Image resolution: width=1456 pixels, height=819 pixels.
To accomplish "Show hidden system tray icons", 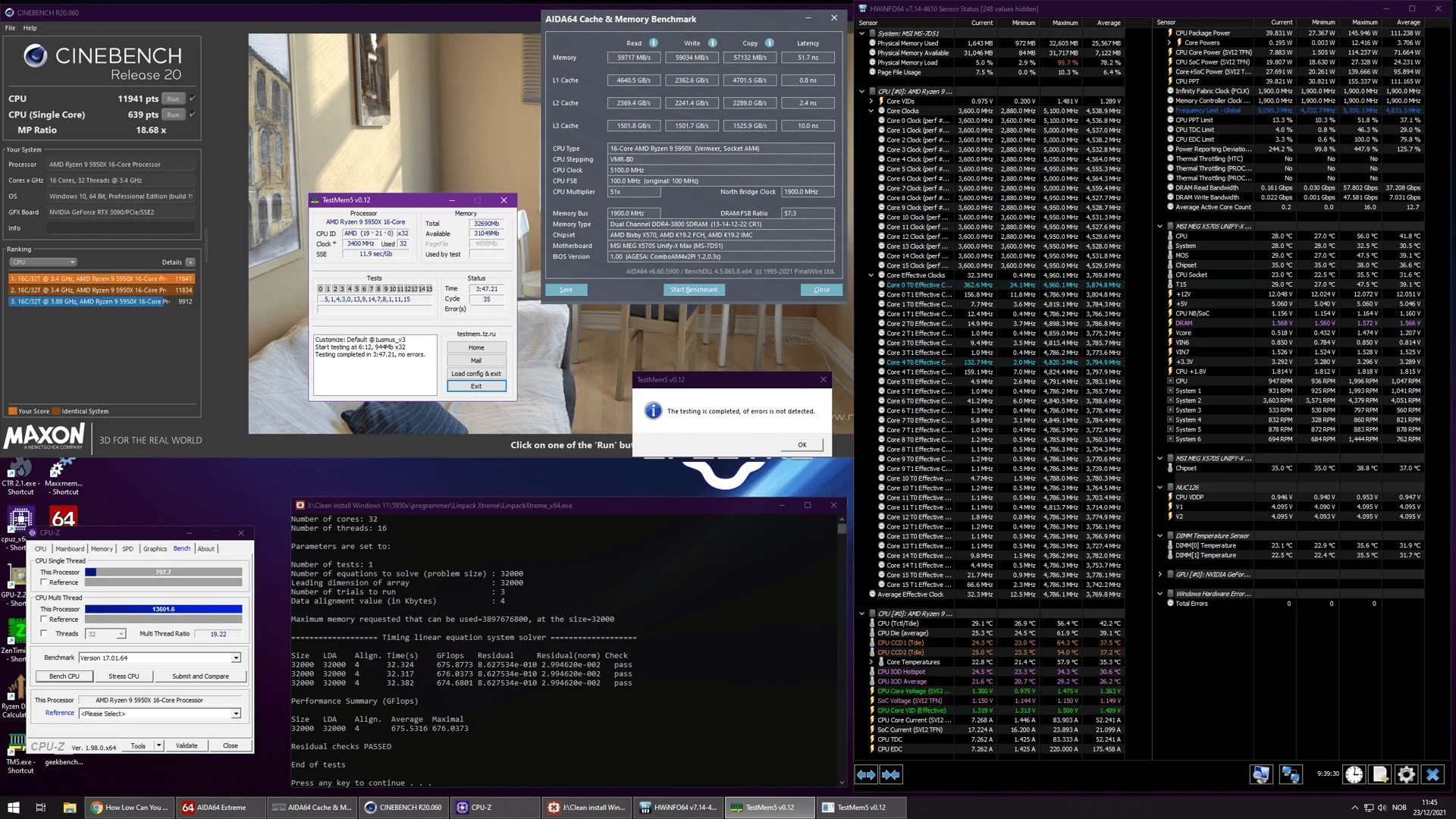I will pyautogui.click(x=1354, y=808).
